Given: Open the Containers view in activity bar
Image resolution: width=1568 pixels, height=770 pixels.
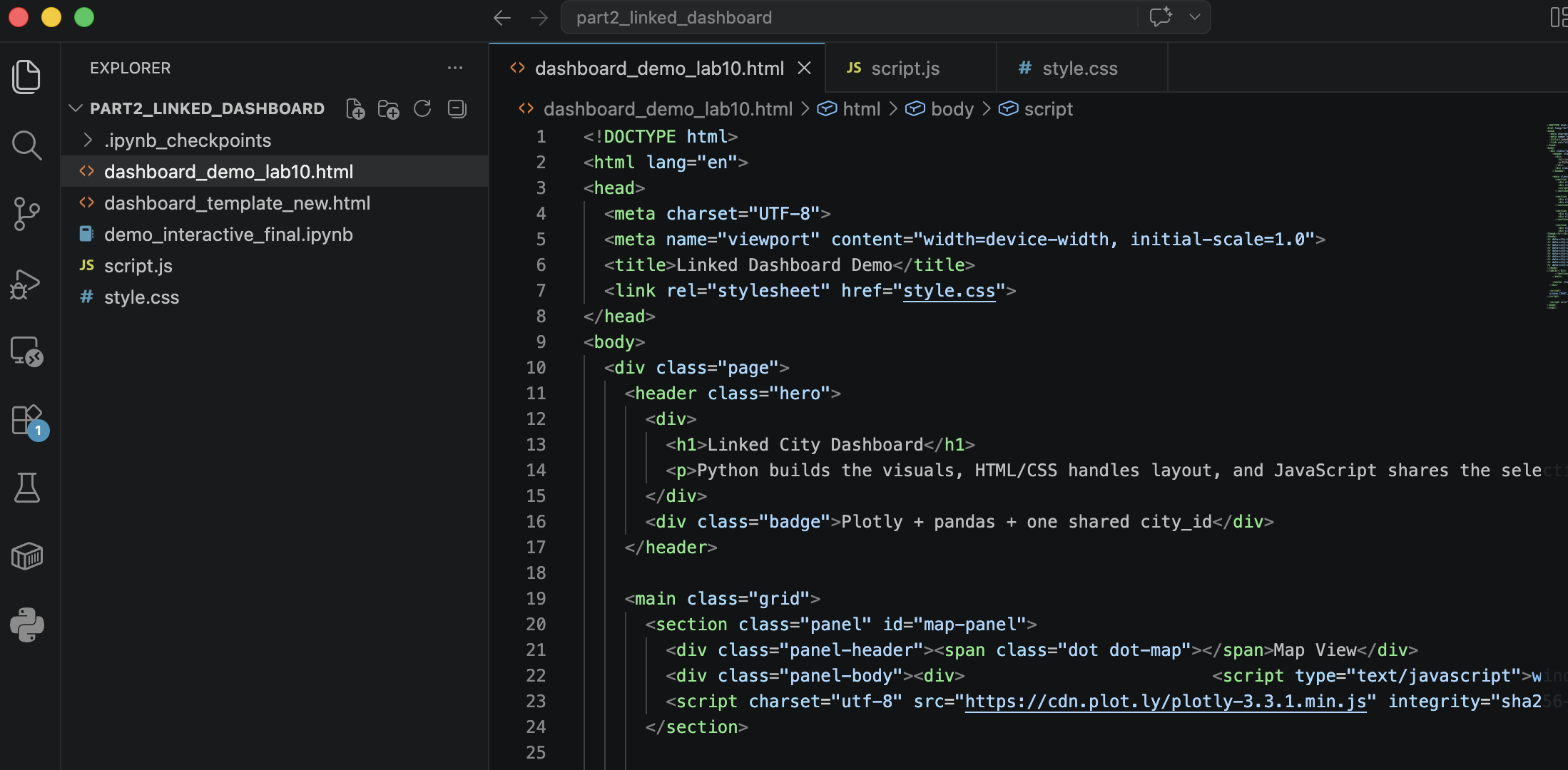Looking at the screenshot, I should [x=27, y=556].
